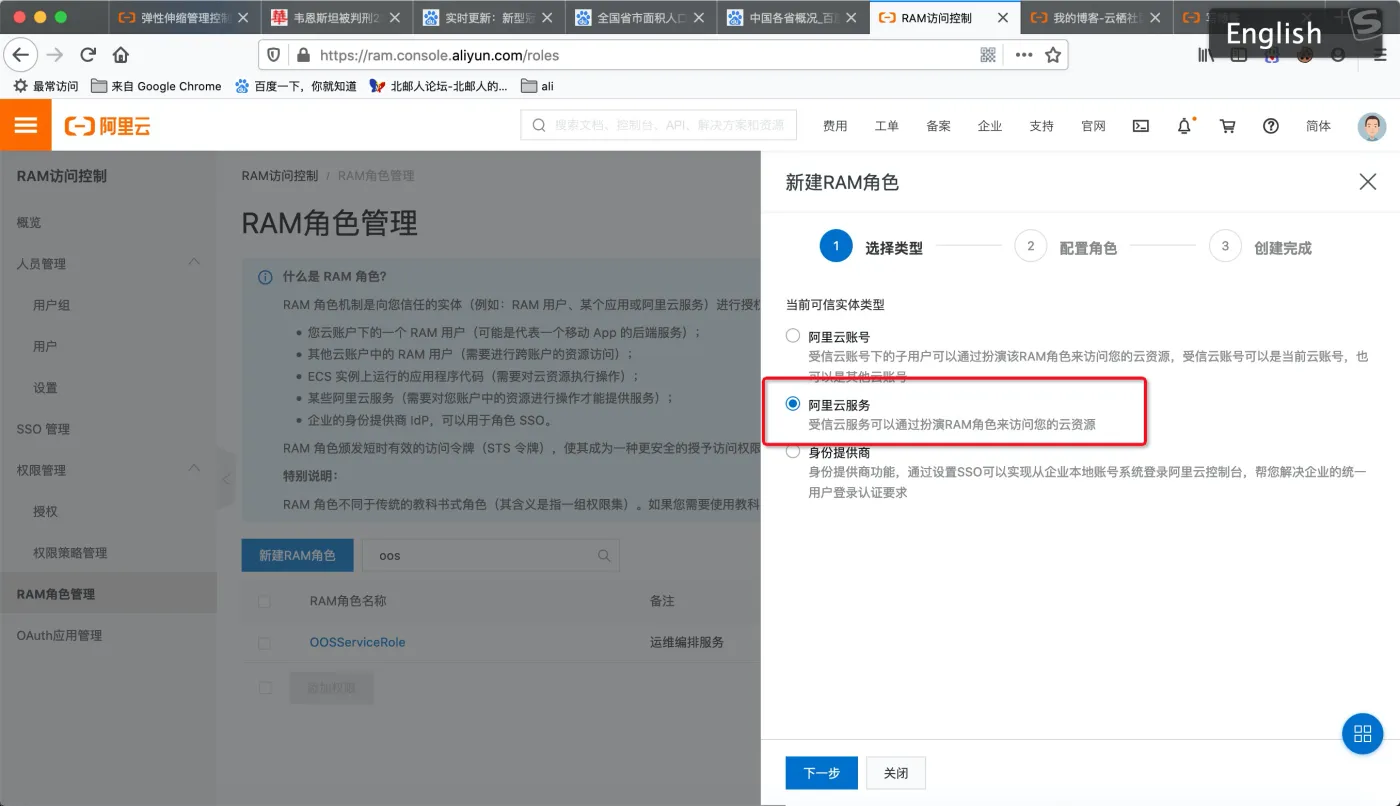Switch to 韦恩斯坦被判刑 browser tab

(338, 18)
